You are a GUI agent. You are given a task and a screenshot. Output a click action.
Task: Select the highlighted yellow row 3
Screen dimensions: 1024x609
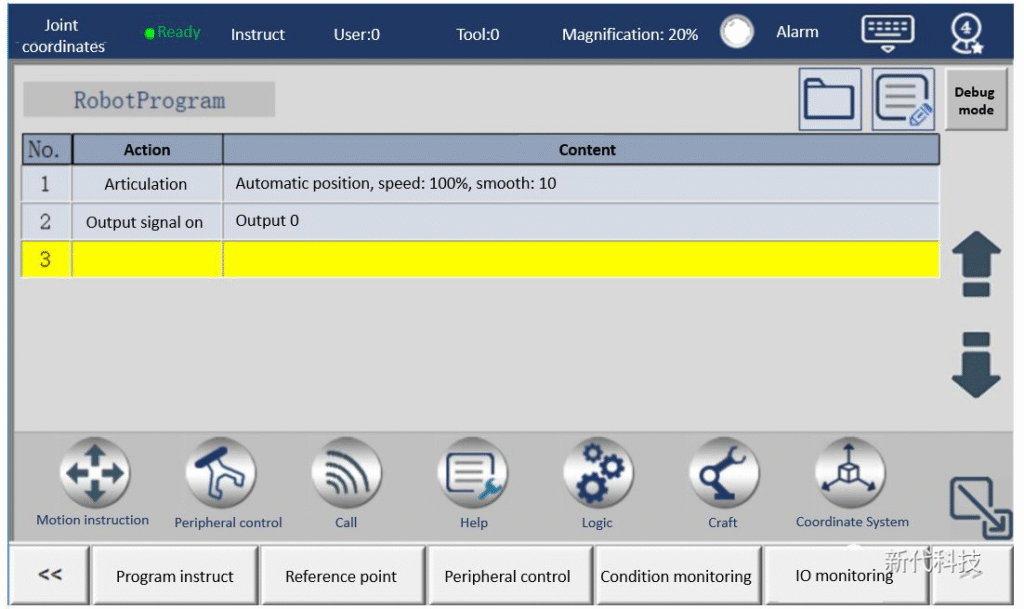480,259
